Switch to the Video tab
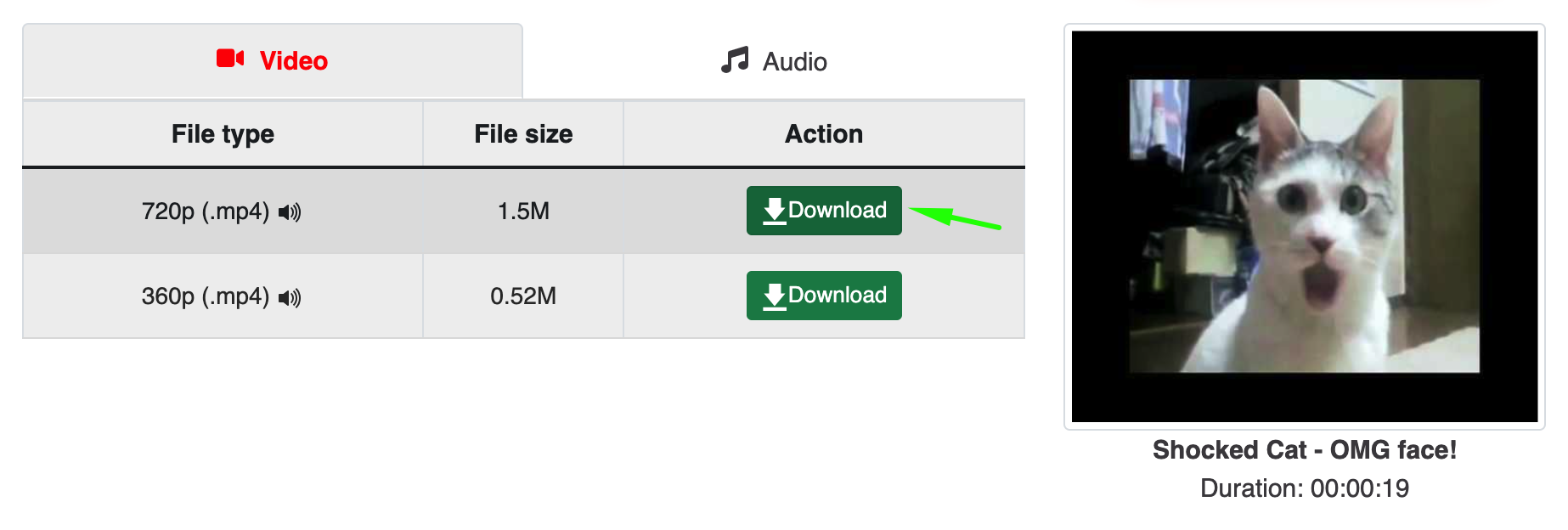1568x530 pixels. (272, 61)
